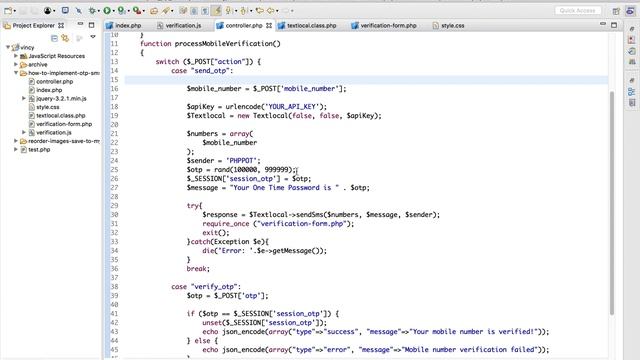This screenshot has height=360, width=640.
Task: Maximize the editor area
Action: click(x=614, y=25)
